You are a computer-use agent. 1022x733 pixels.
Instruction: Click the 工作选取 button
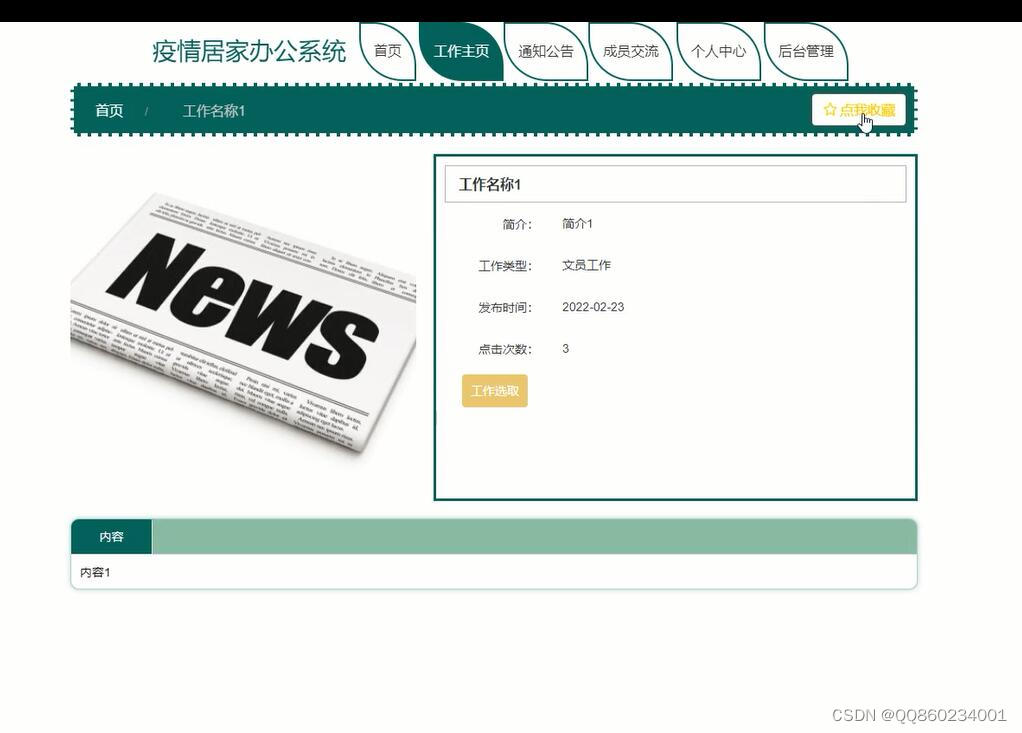[x=495, y=391]
